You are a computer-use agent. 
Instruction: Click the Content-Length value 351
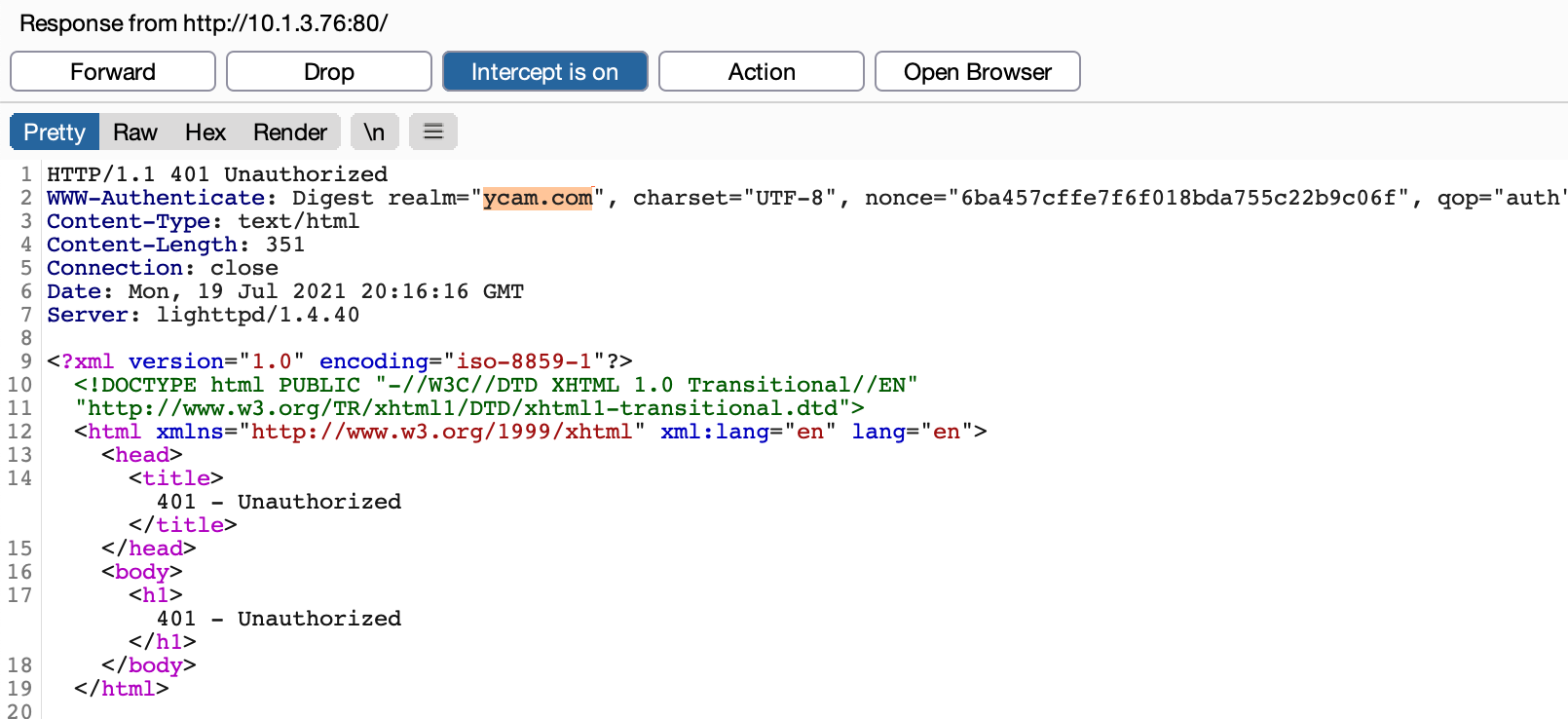285,245
